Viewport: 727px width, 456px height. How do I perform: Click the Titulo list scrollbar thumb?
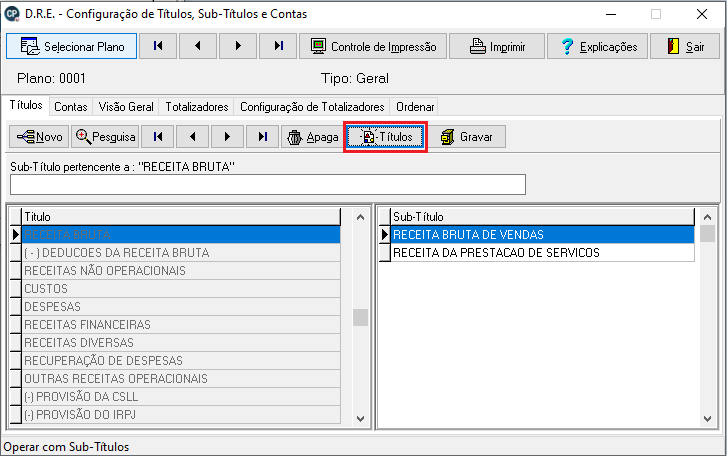tap(360, 317)
